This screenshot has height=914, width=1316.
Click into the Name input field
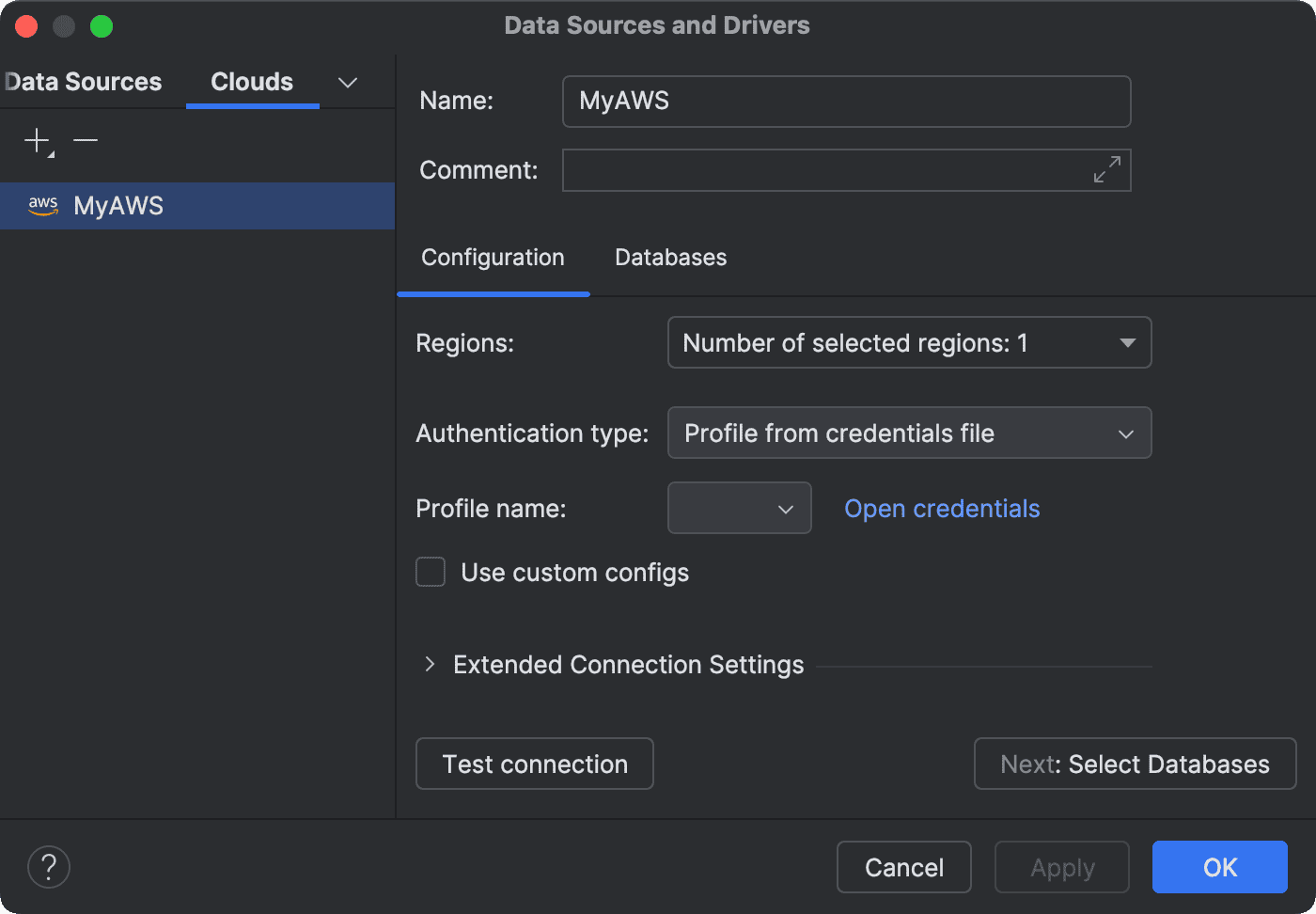[846, 102]
